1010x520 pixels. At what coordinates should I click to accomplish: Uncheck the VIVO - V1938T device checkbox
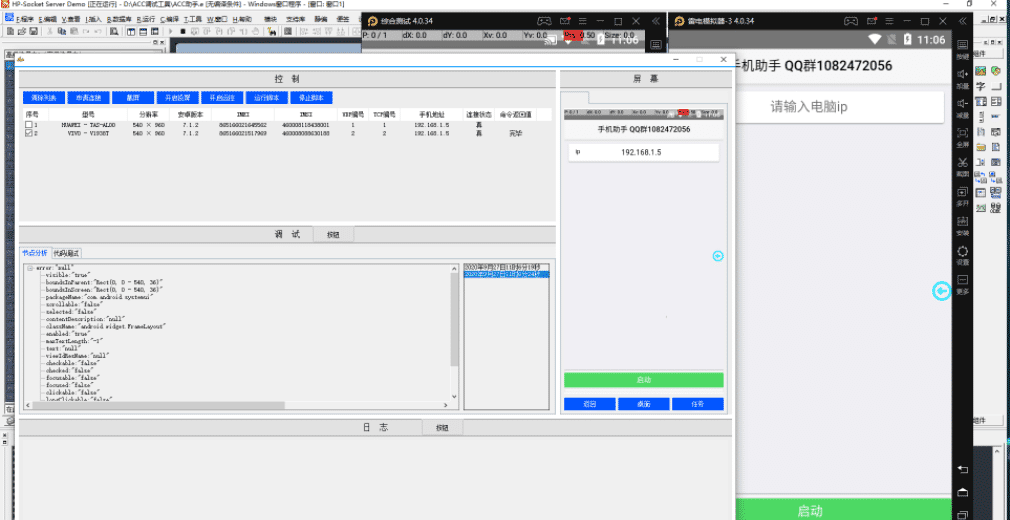pyautogui.click(x=28, y=133)
